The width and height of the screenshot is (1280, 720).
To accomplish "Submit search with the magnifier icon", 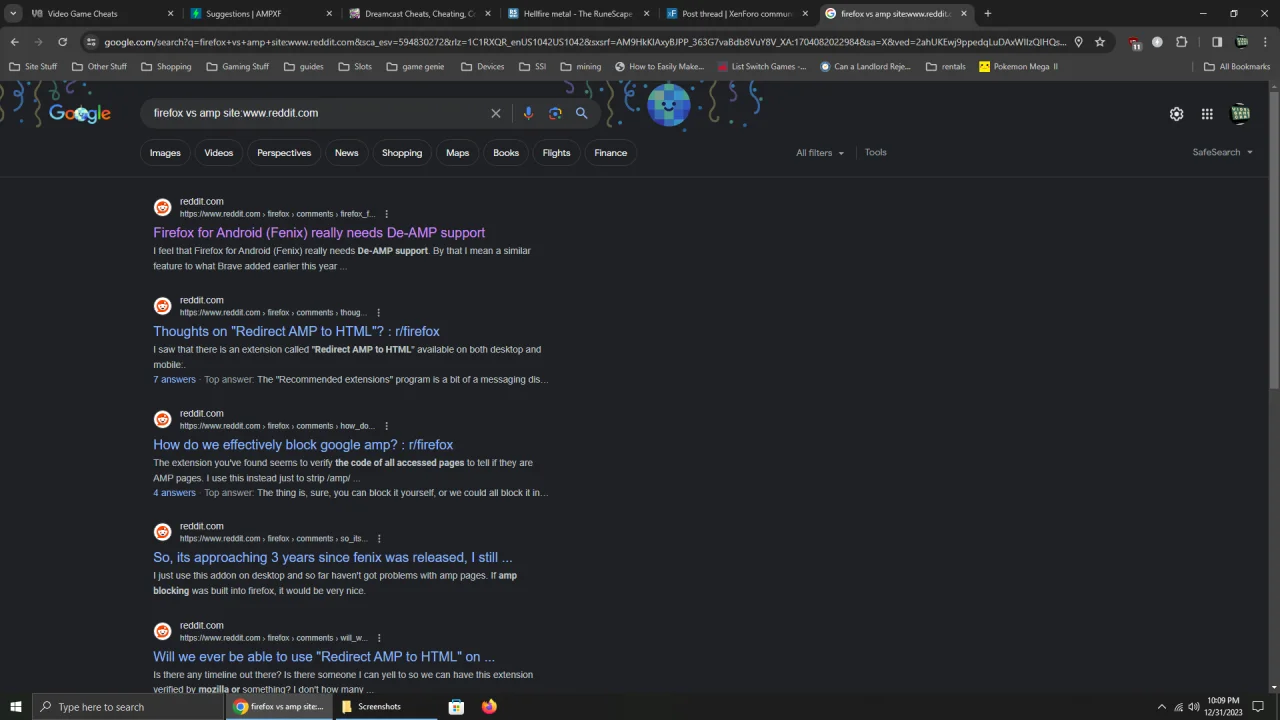I will click(x=581, y=113).
